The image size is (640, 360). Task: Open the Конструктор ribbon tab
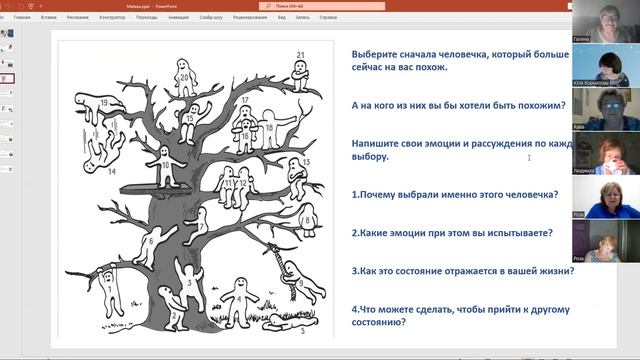(x=112, y=18)
